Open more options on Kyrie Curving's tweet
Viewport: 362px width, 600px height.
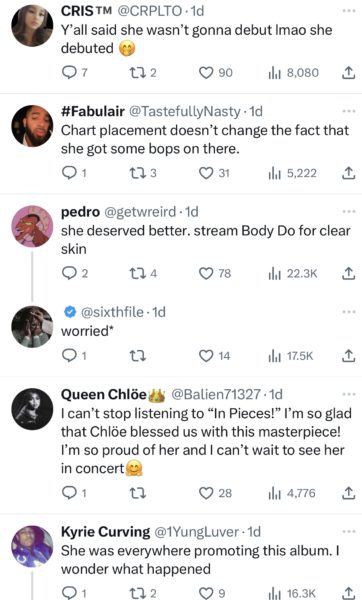point(349,532)
